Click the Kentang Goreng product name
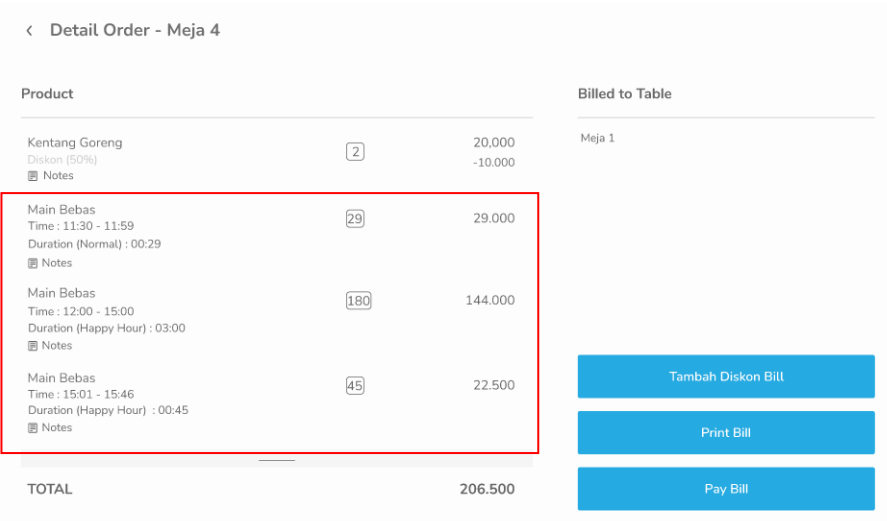The height and width of the screenshot is (521, 887). coord(75,143)
